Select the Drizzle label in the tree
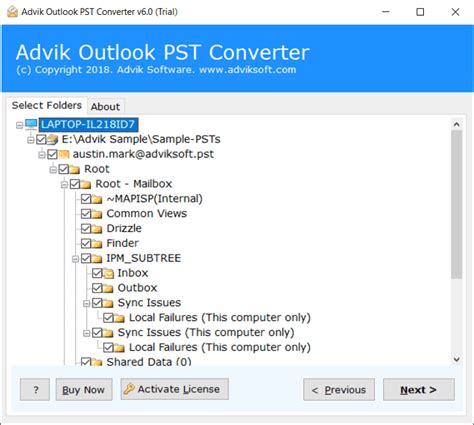The image size is (474, 425). coord(124,229)
